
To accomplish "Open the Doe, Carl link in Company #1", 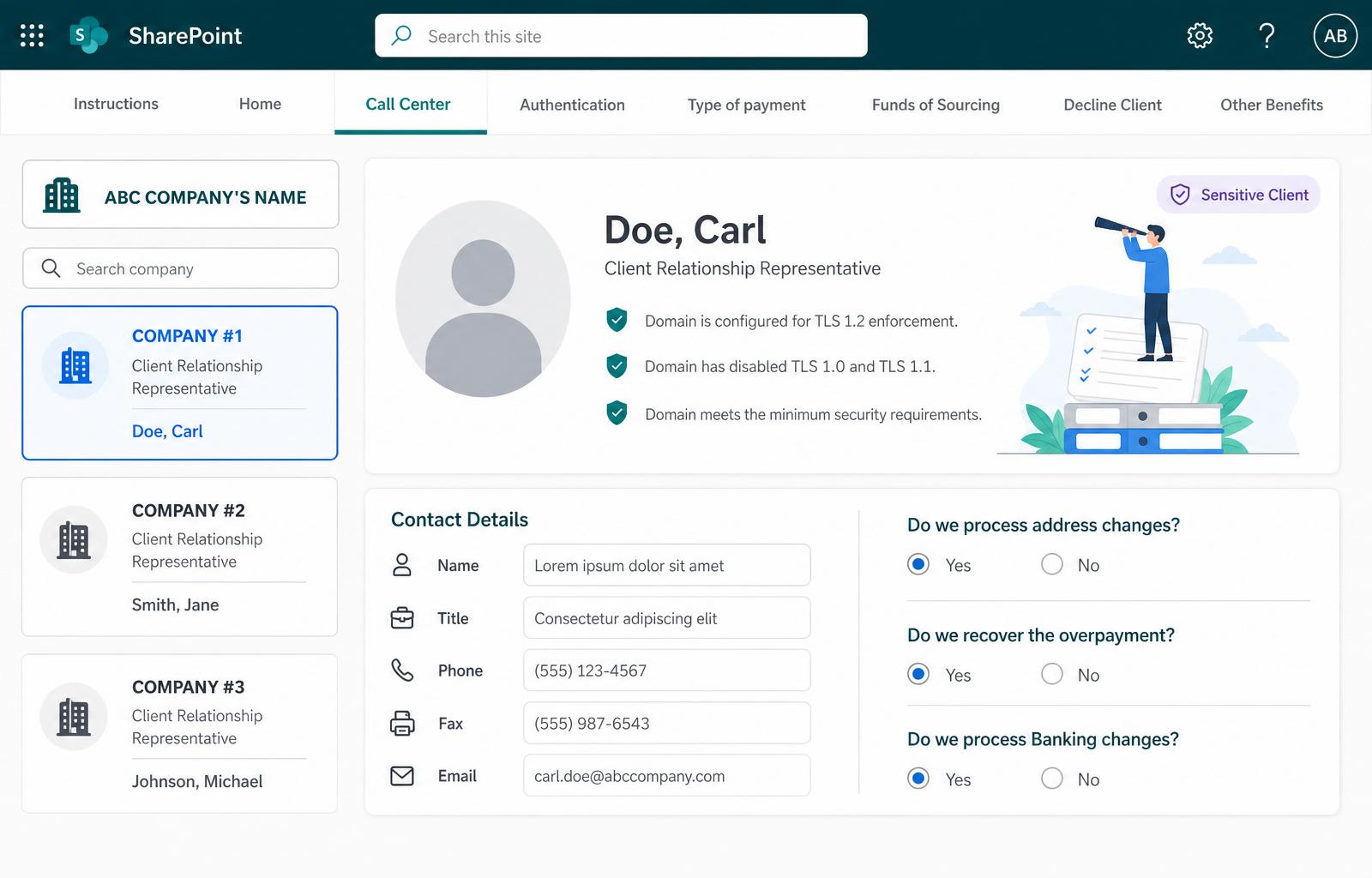I will [x=167, y=431].
